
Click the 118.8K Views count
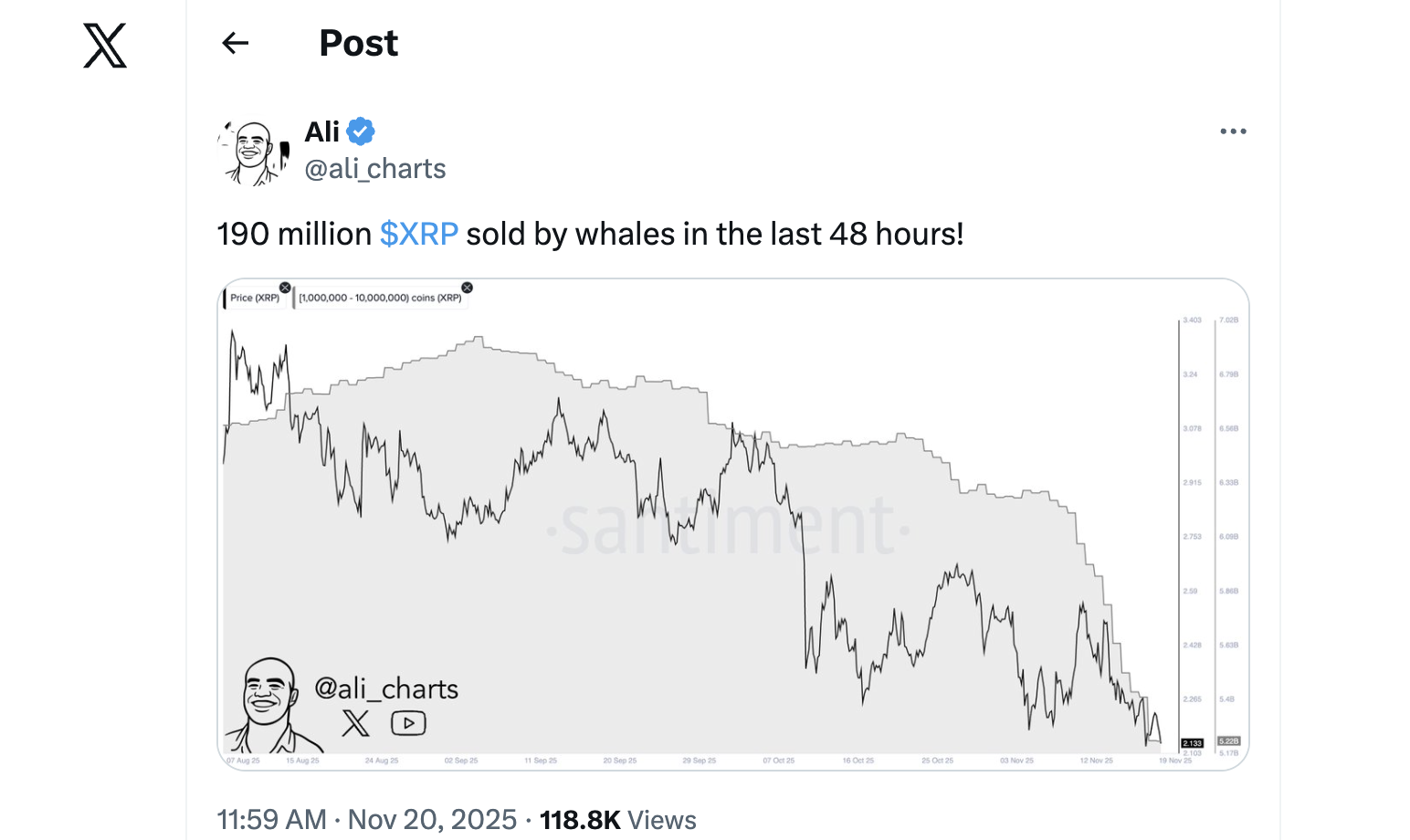click(x=617, y=819)
